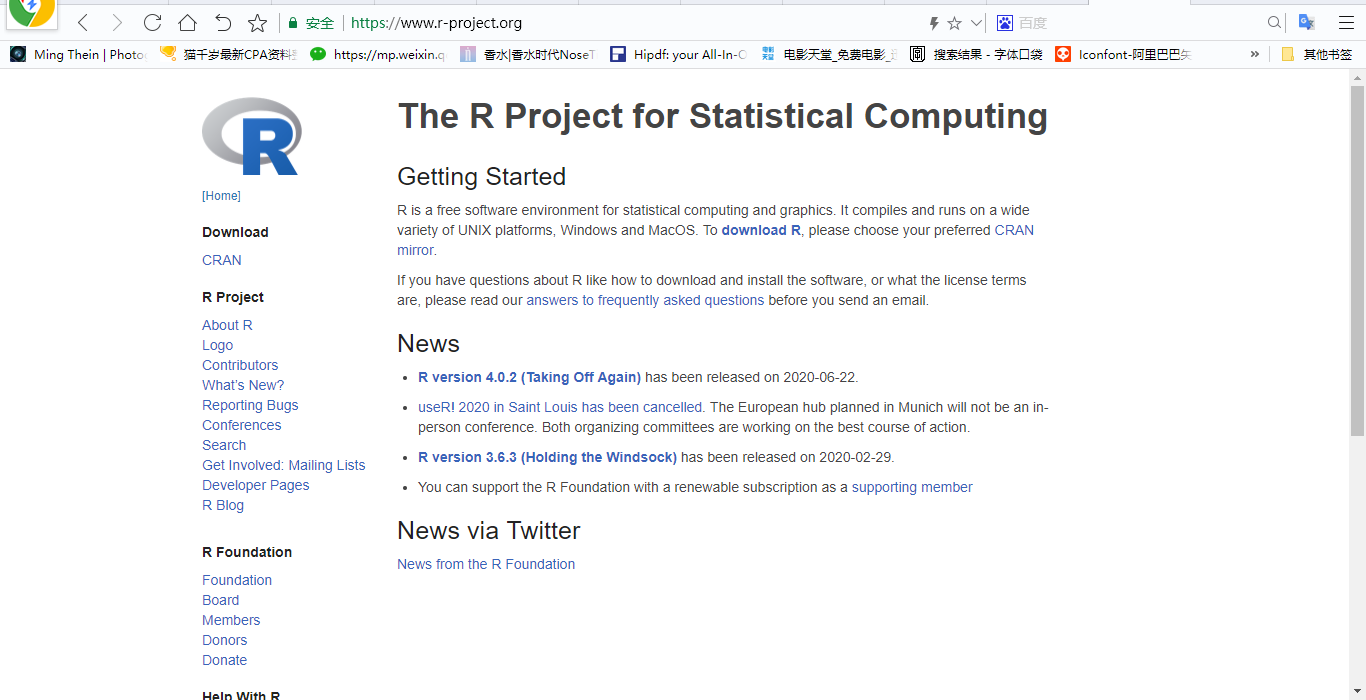Open the Conferences link
The height and width of the screenshot is (700, 1366).
click(x=241, y=425)
